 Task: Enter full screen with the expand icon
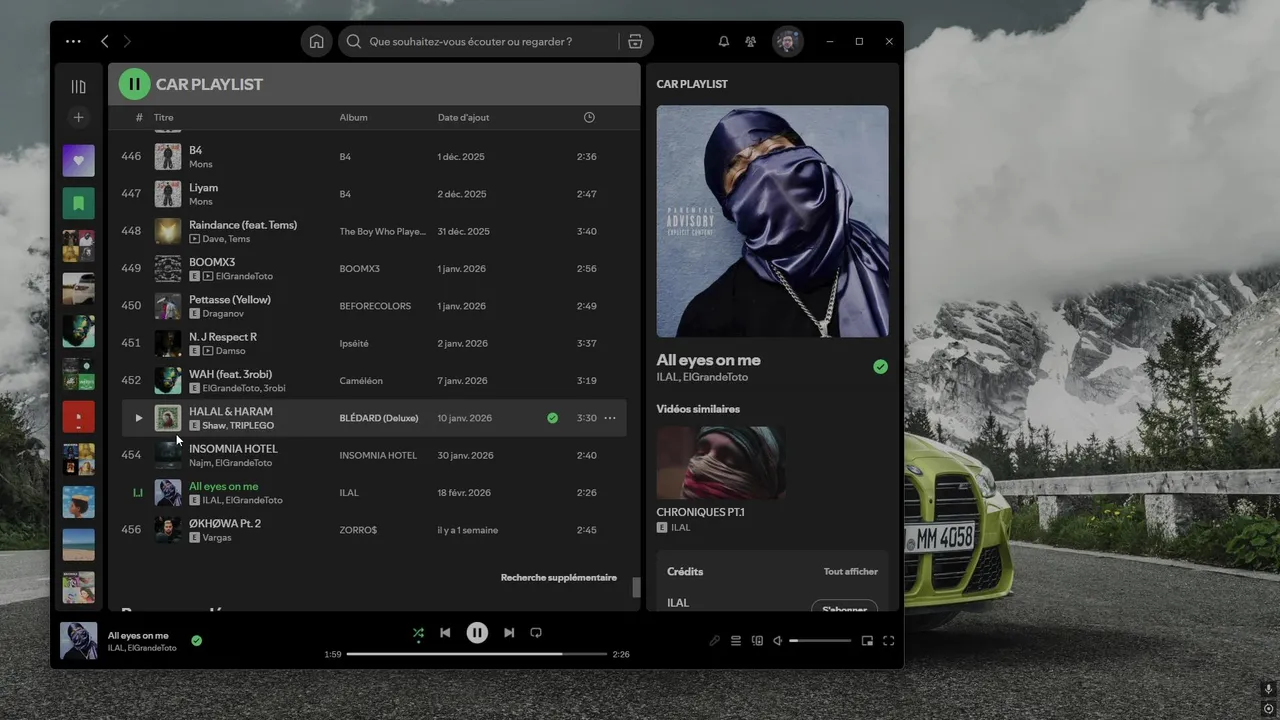click(888, 641)
